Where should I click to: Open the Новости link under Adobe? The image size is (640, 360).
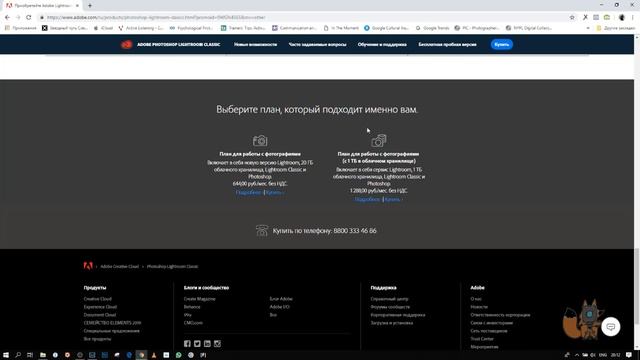click(479, 307)
